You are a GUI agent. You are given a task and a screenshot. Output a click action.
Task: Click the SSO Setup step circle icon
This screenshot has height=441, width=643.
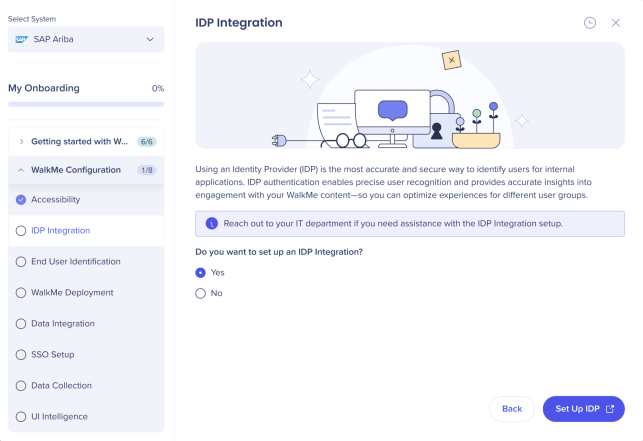[21, 354]
